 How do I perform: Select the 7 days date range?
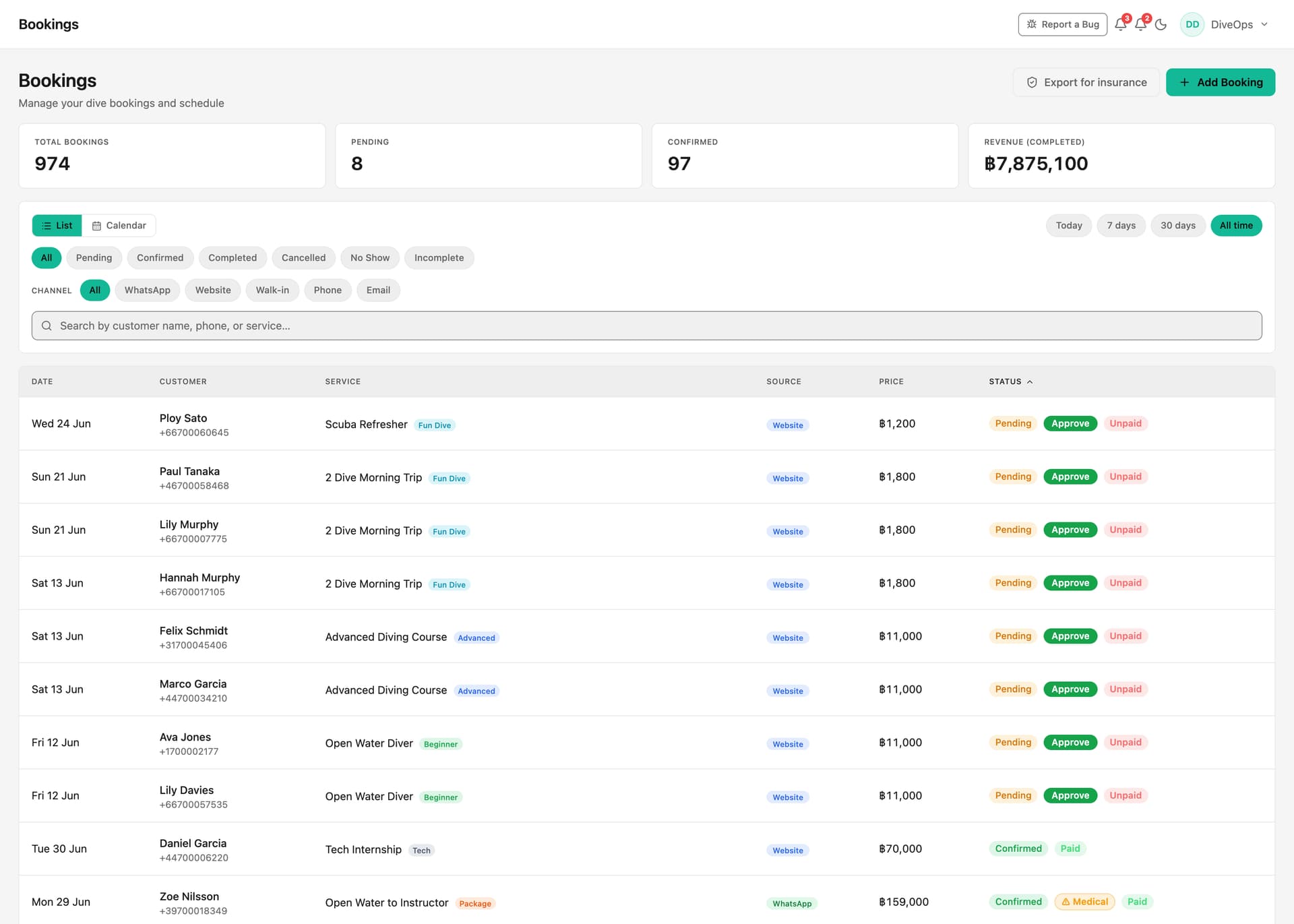pyautogui.click(x=1121, y=226)
